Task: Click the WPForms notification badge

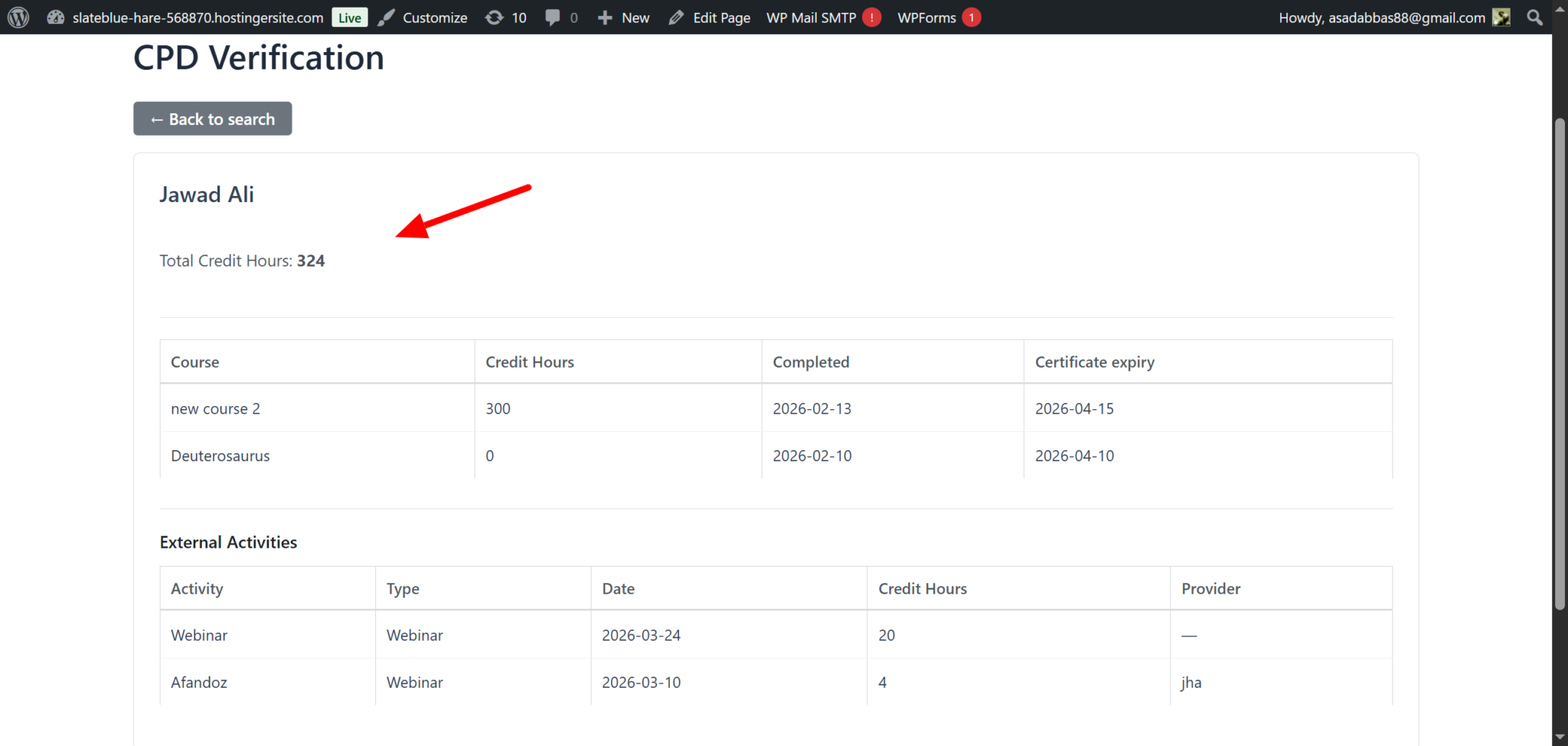Action: 972,17
